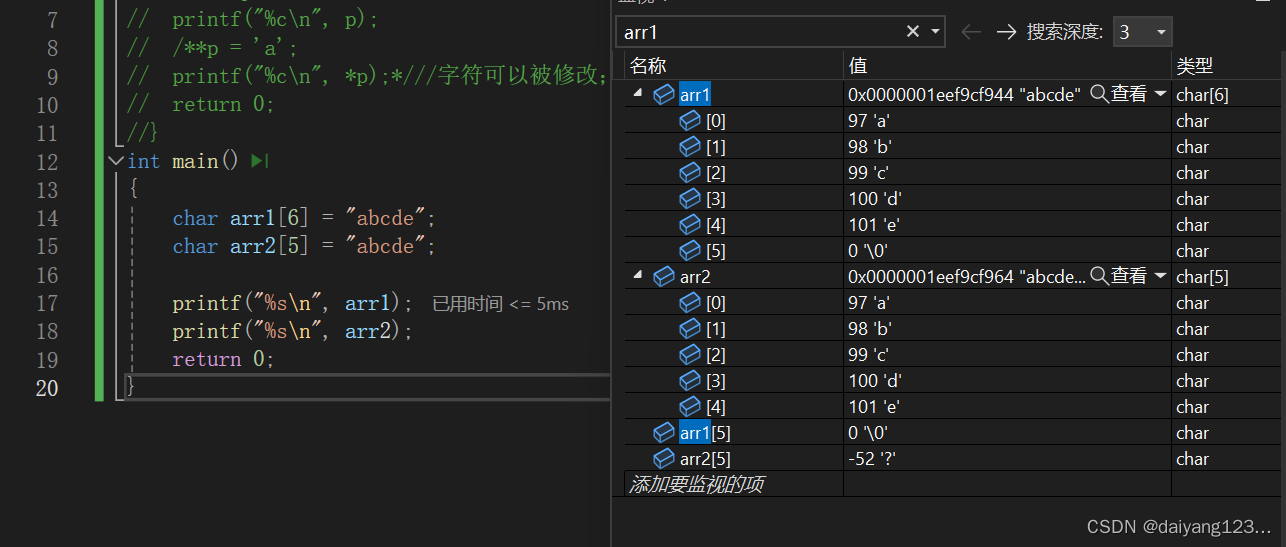Open the 查看 visualizer dropdown arrow for arr1
This screenshot has height=547, width=1286.
[1160, 94]
